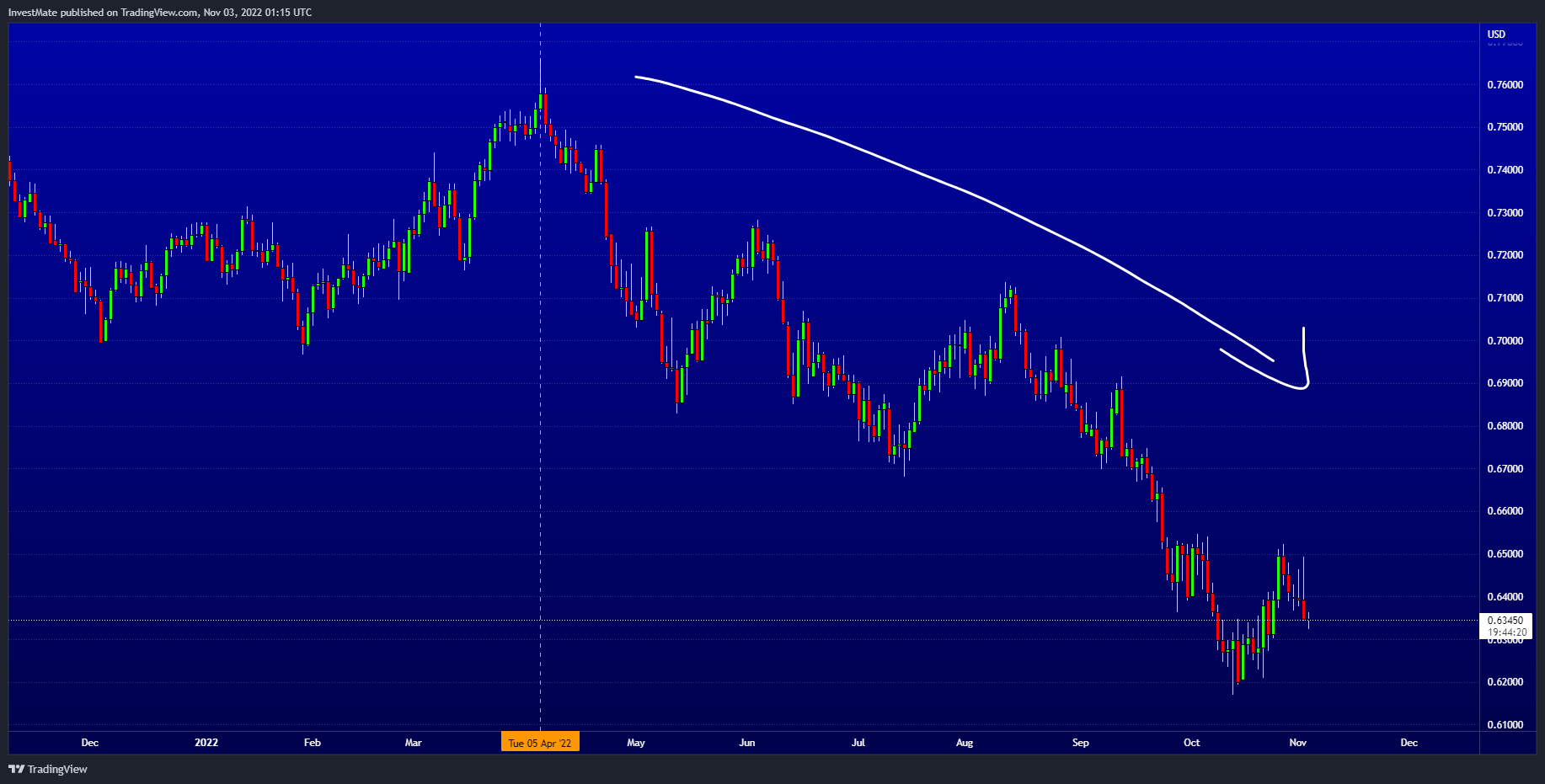Click the Dec label at the start of the time axis
Screen dimensions: 1545x784
[90, 743]
